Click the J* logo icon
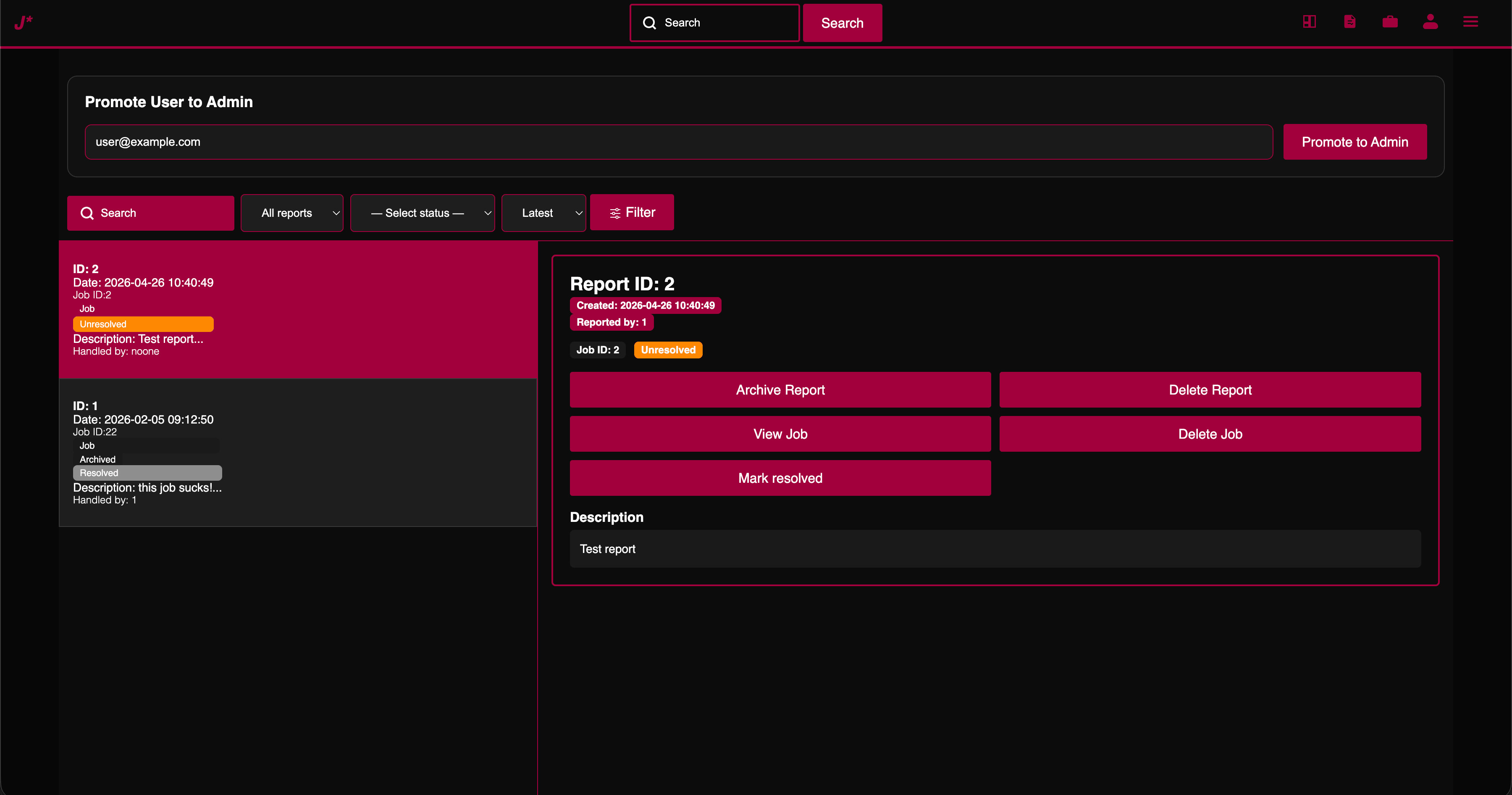Viewport: 1512px width, 795px height. point(24,22)
